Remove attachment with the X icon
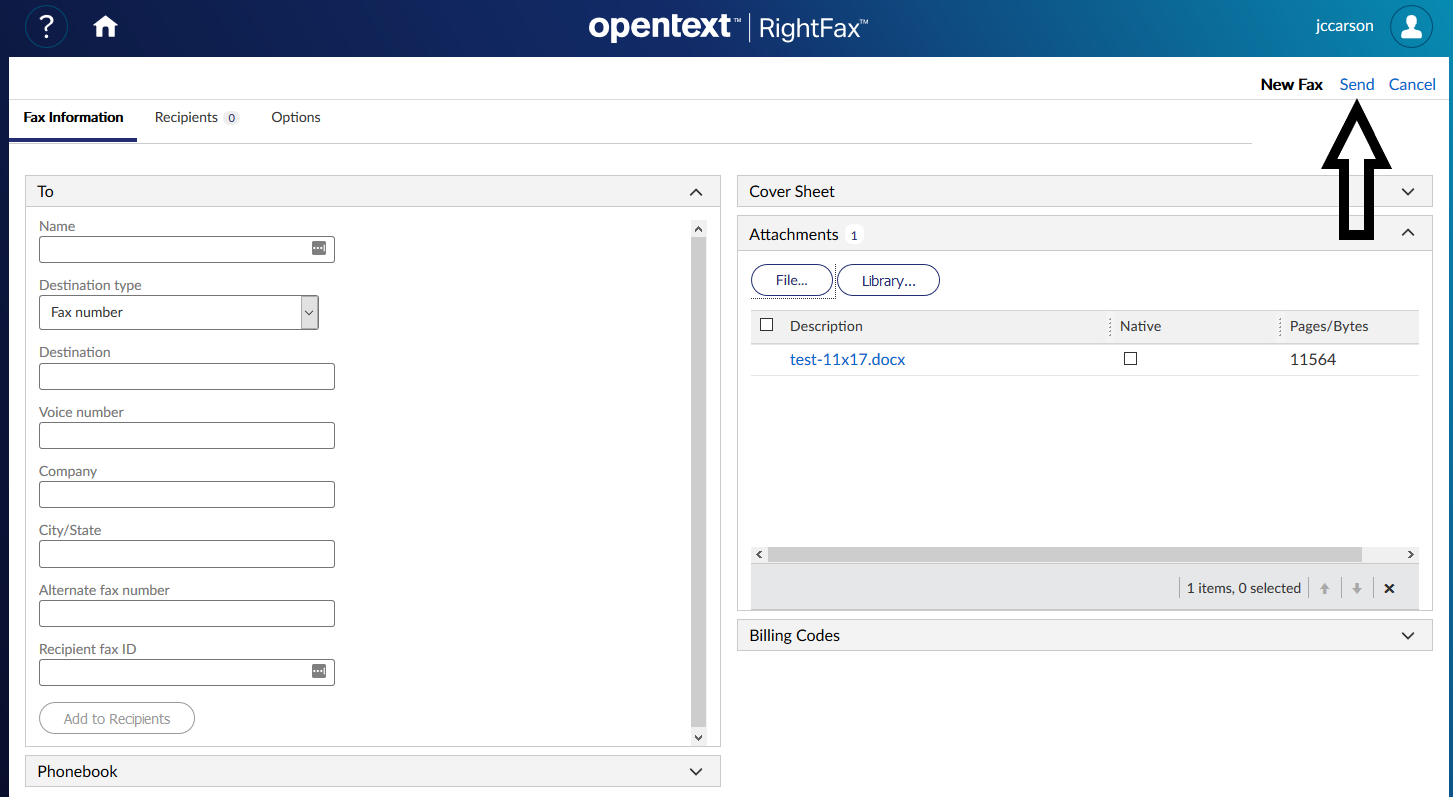 coord(1389,589)
